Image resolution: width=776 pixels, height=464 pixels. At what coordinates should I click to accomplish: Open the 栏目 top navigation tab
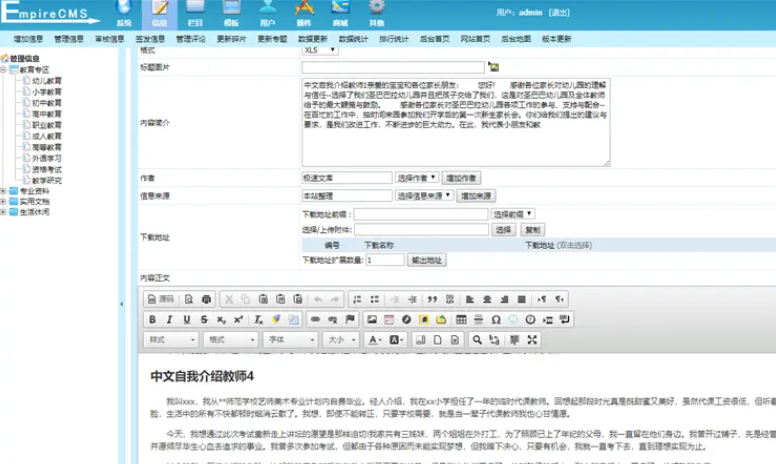195,13
